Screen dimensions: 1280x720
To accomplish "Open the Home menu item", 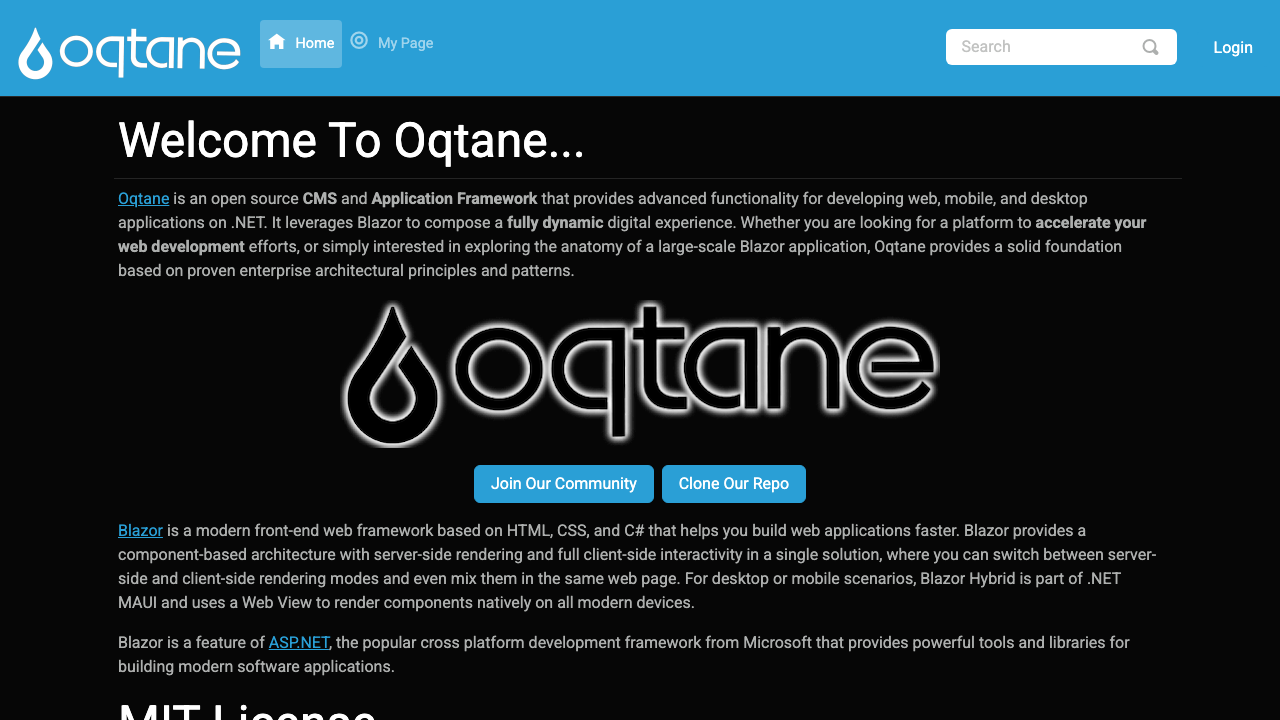I will click(301, 44).
